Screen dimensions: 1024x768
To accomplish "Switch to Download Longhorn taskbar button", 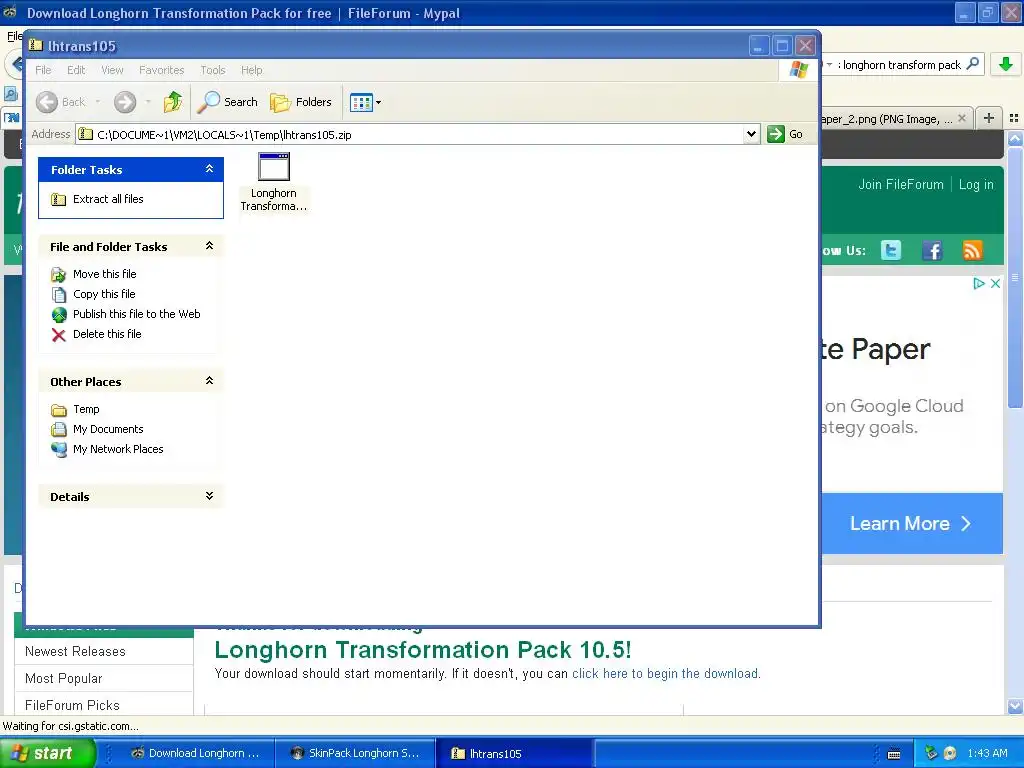I will pyautogui.click(x=194, y=753).
